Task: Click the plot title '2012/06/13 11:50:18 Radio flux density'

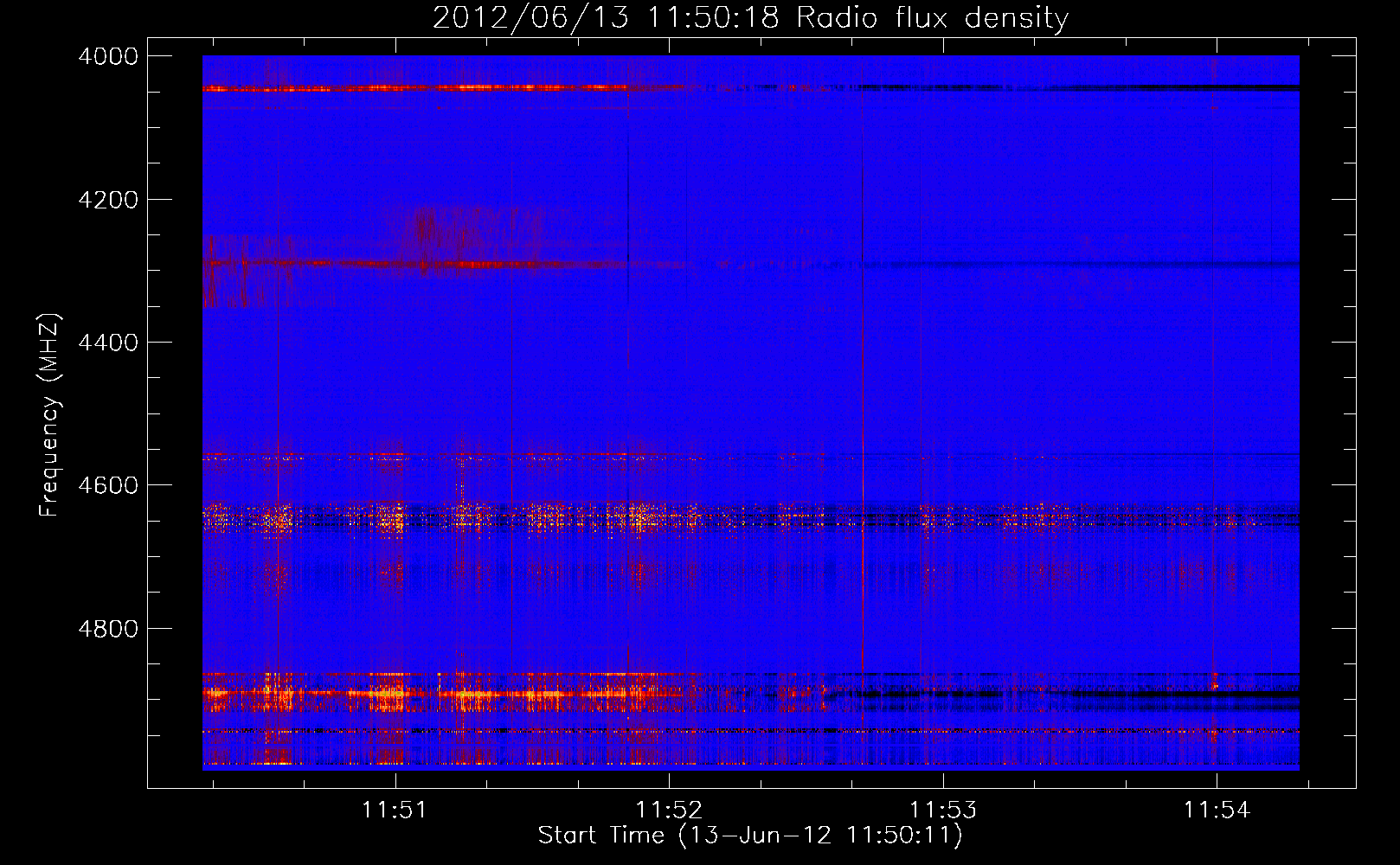Action: pos(750,17)
